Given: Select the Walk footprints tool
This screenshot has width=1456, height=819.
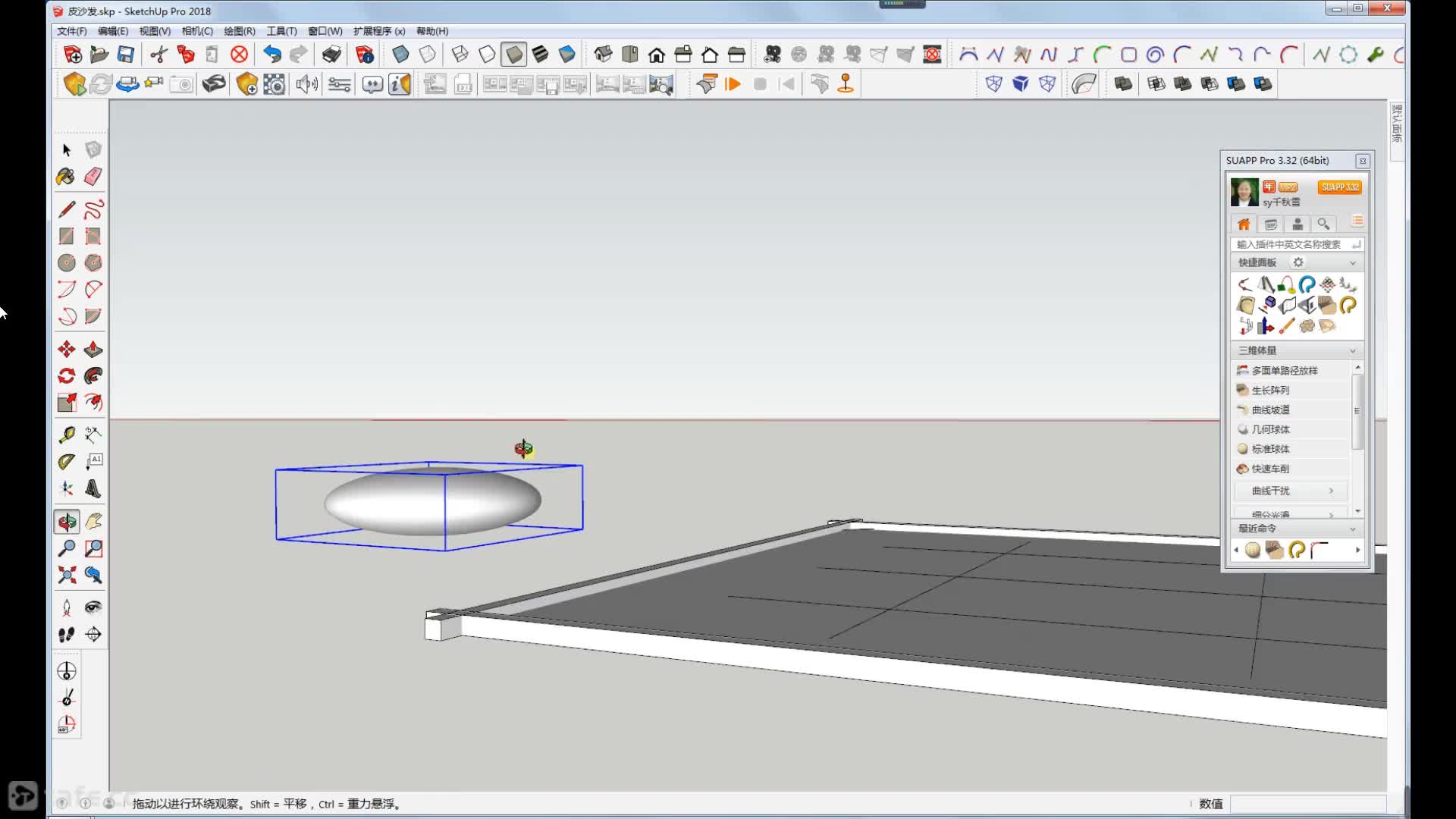Looking at the screenshot, I should (x=67, y=634).
